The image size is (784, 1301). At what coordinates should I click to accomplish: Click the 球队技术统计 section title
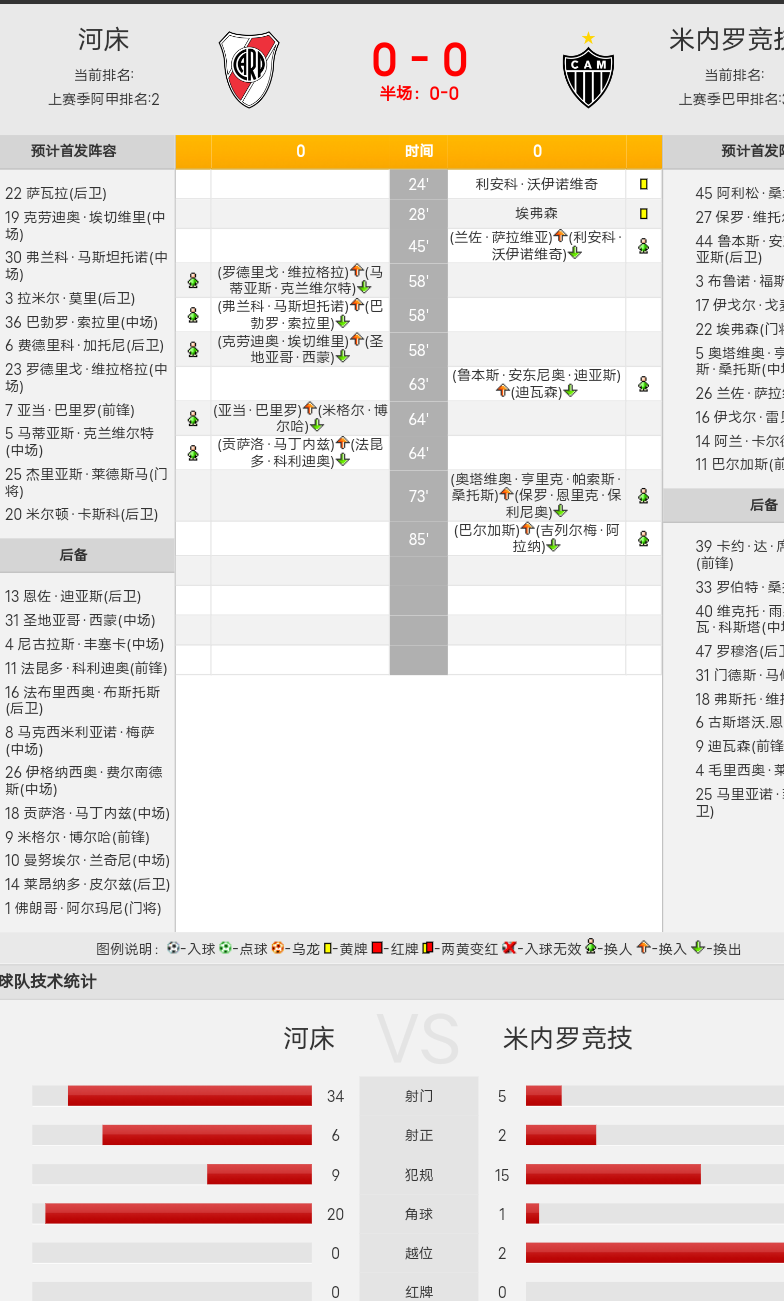click(48, 982)
